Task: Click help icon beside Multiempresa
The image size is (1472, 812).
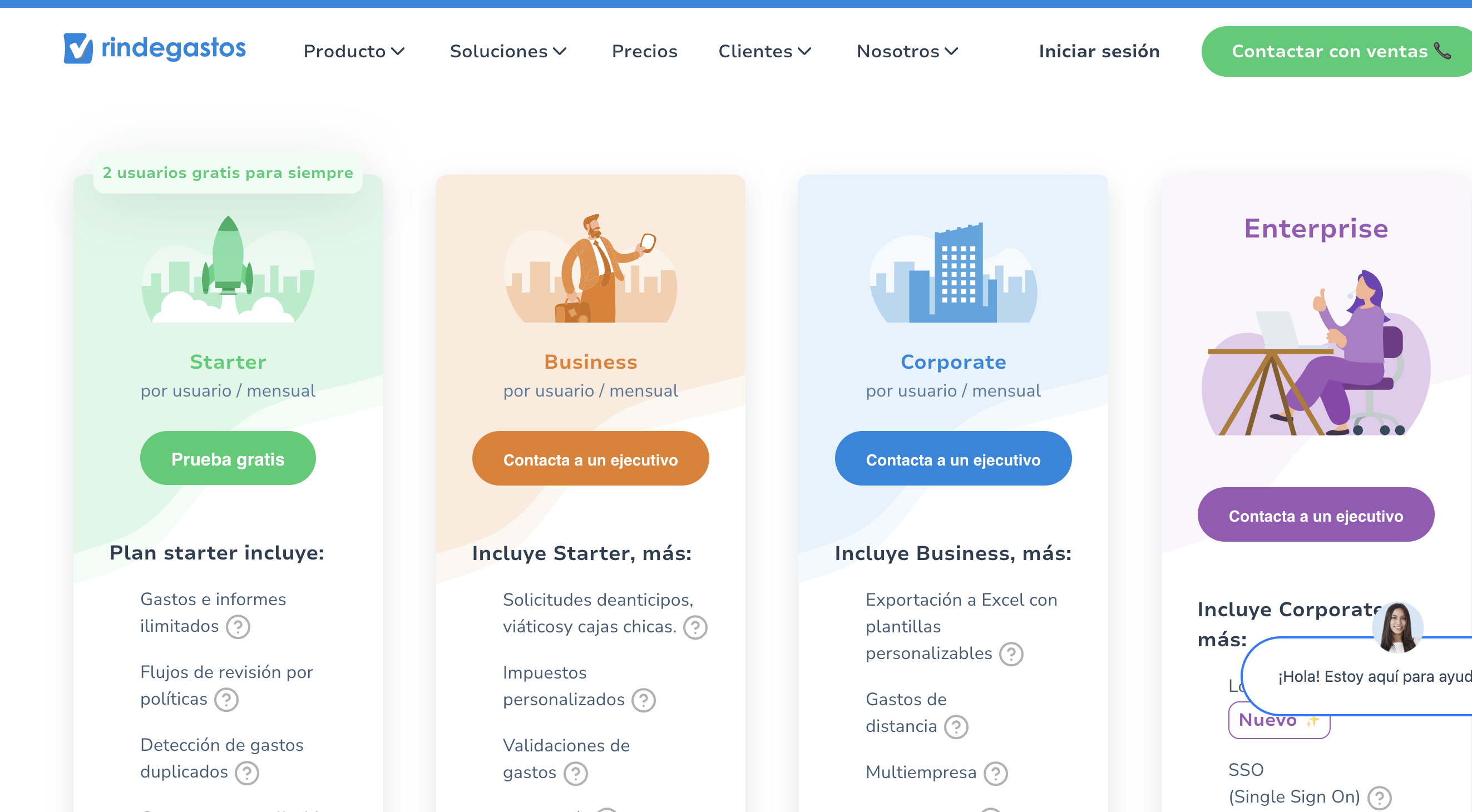Action: (995, 773)
